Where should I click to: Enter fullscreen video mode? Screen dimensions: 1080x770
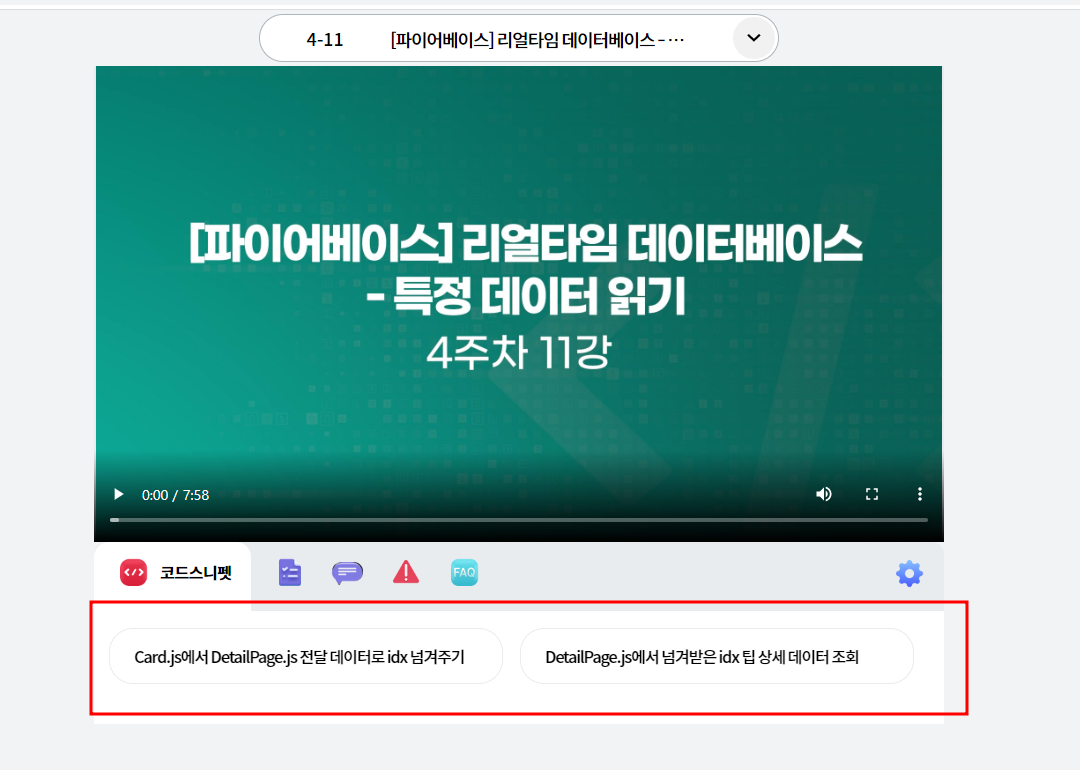872,495
